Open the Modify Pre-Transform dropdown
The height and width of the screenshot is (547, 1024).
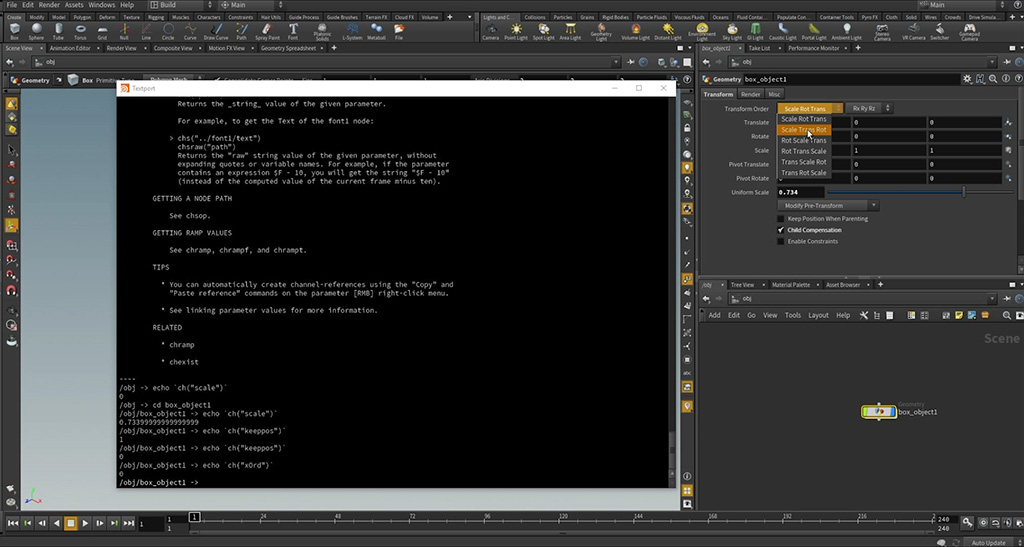829,205
